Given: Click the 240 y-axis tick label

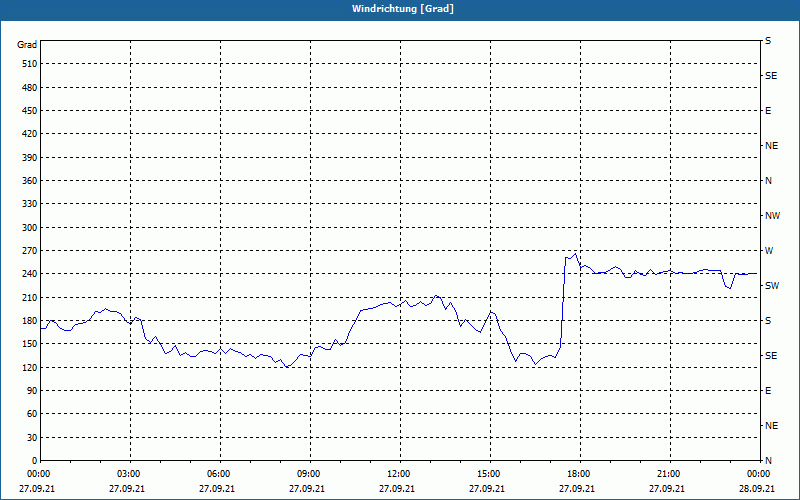Looking at the screenshot, I should 29,274.
